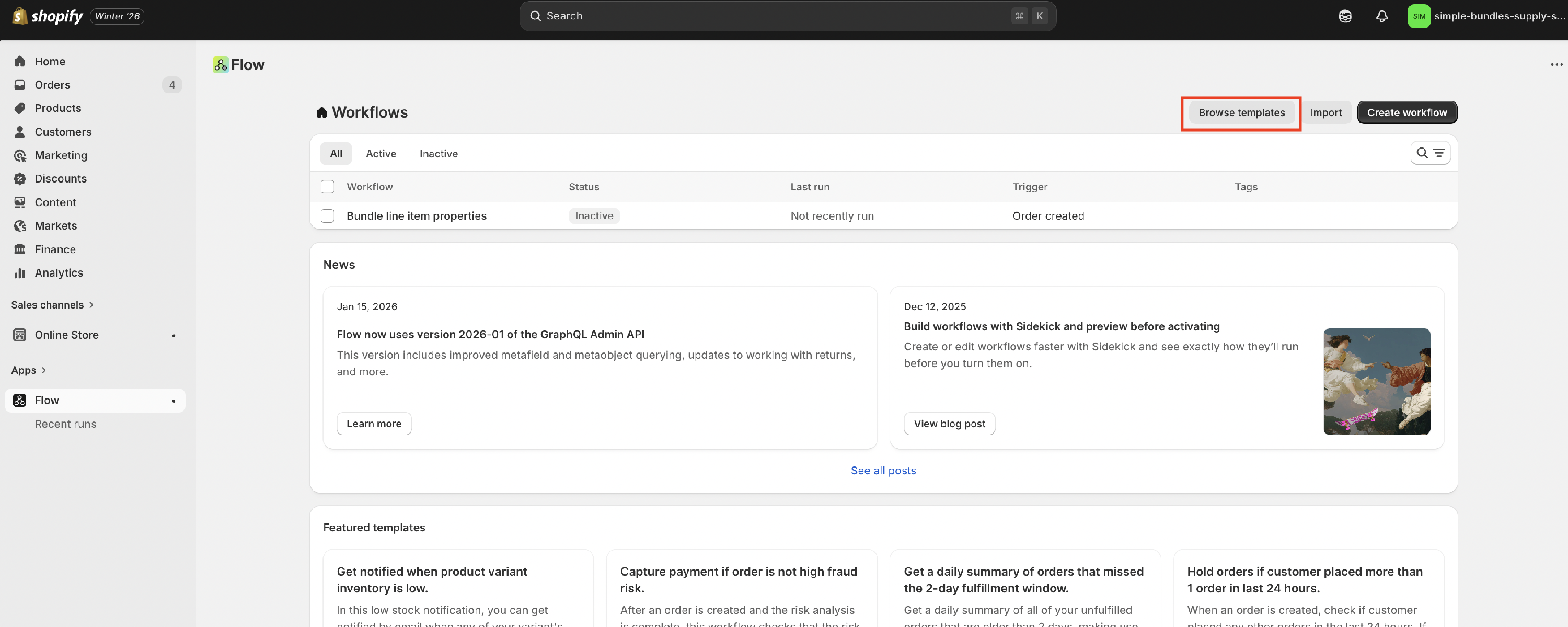Open the store account menu

[x=1485, y=16]
